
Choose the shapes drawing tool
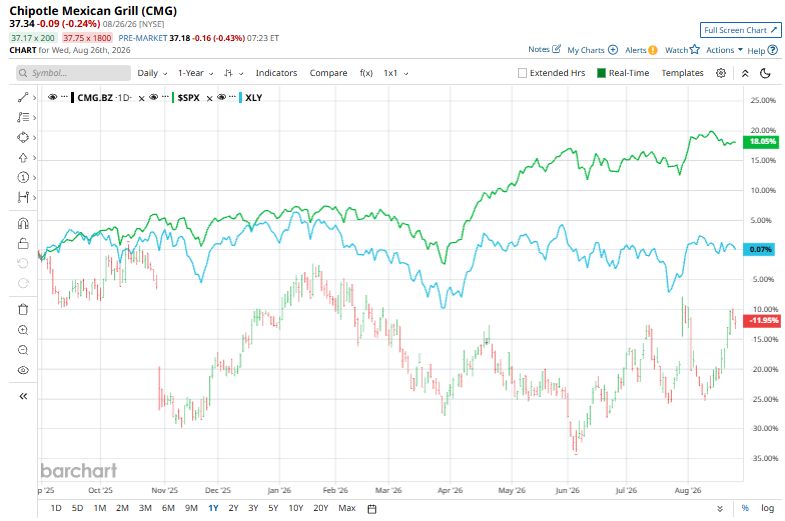point(23,138)
